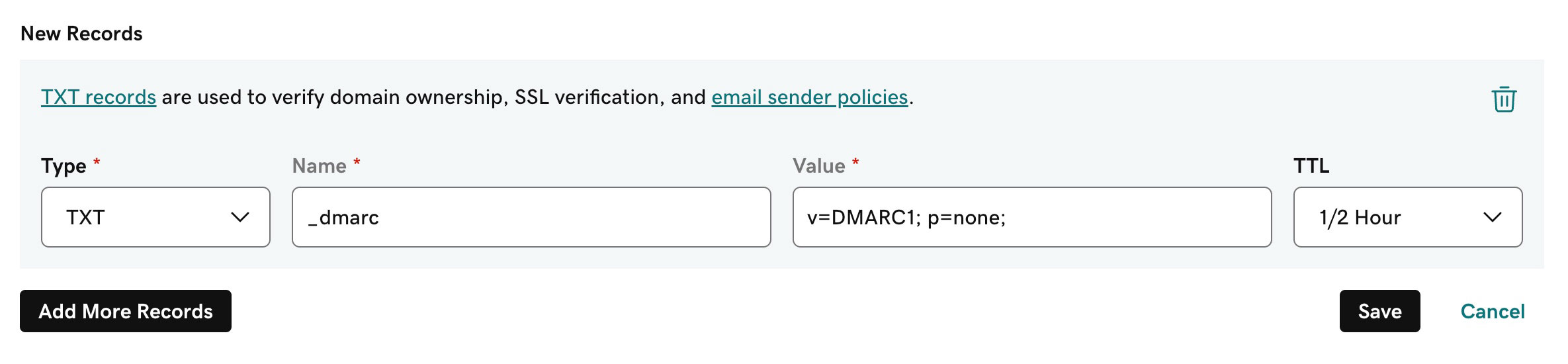The image size is (1568, 364).
Task: Click the red asterisk beside the Name label
Action: (x=357, y=162)
